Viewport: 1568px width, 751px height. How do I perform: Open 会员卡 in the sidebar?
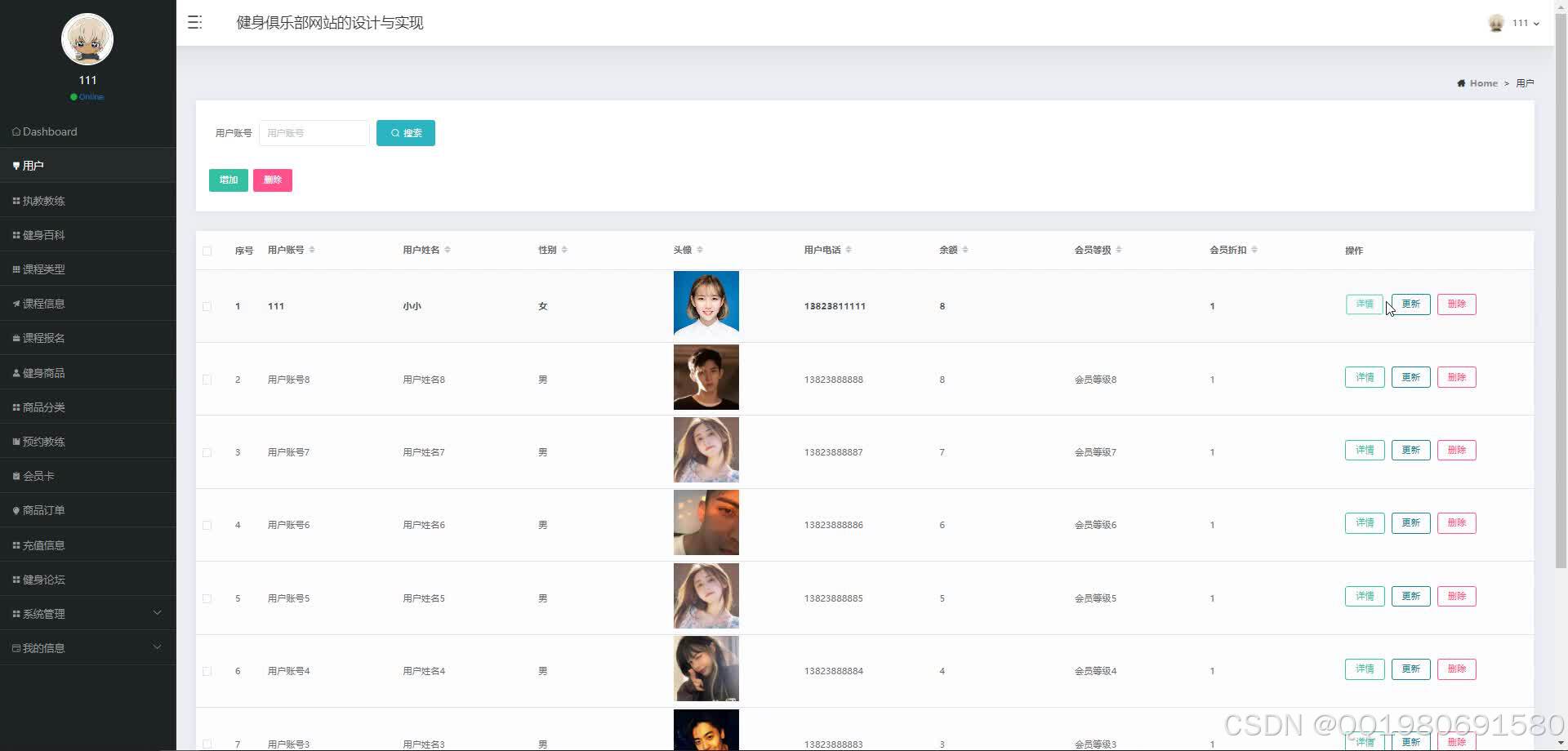pyautogui.click(x=87, y=476)
